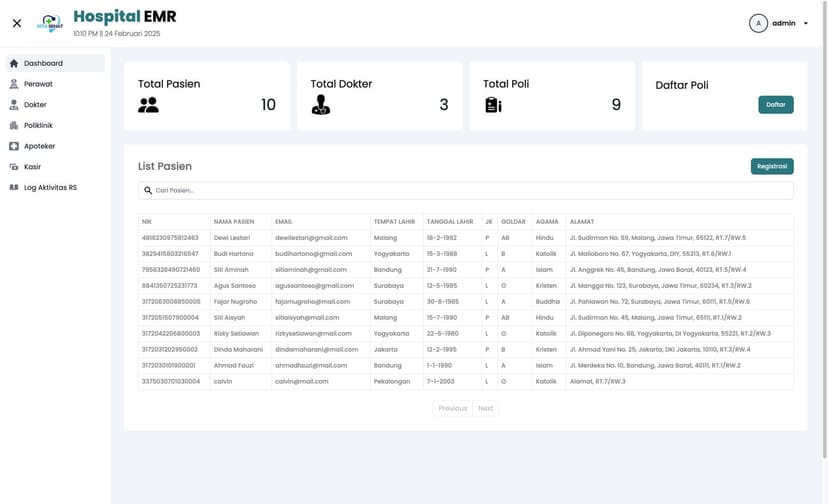Select the Dewi Lestari patient row

(x=233, y=238)
